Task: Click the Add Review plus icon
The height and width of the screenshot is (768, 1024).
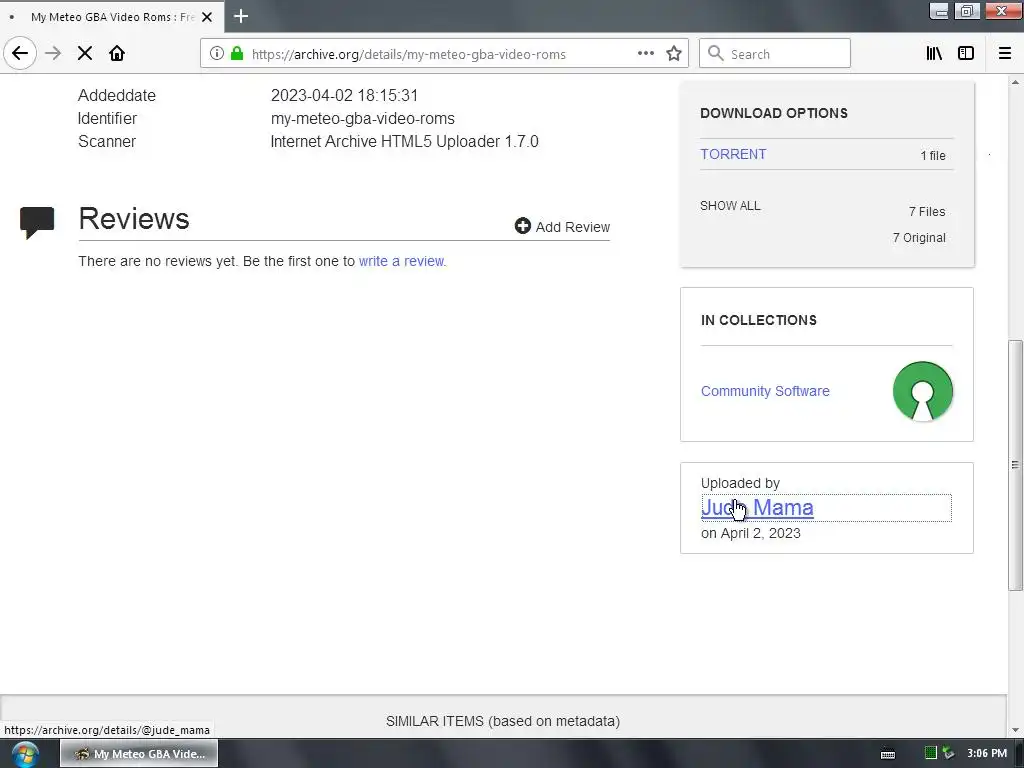Action: pos(522,226)
